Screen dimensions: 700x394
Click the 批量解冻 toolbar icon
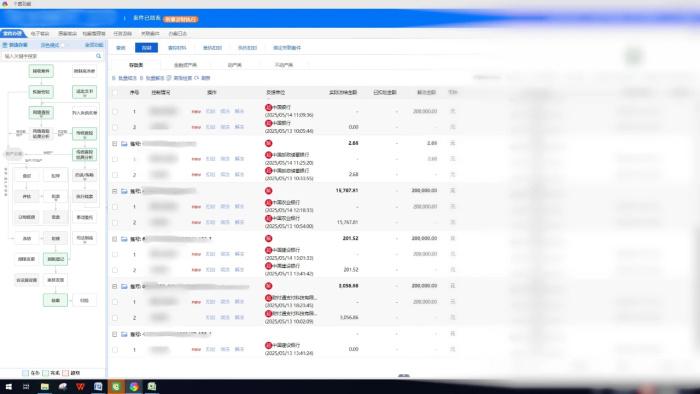(142, 78)
